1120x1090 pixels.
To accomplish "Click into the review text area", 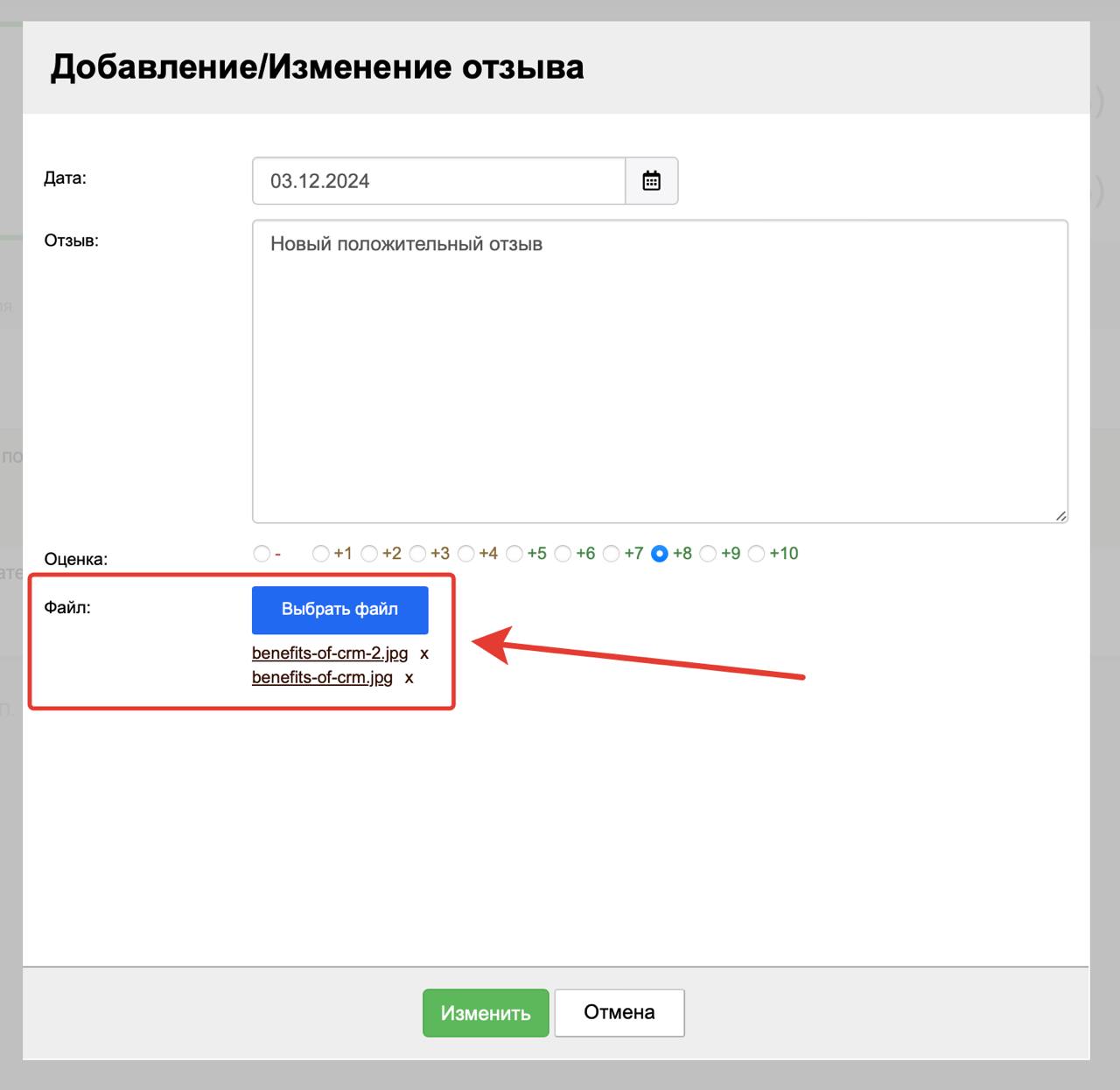I will coord(660,372).
